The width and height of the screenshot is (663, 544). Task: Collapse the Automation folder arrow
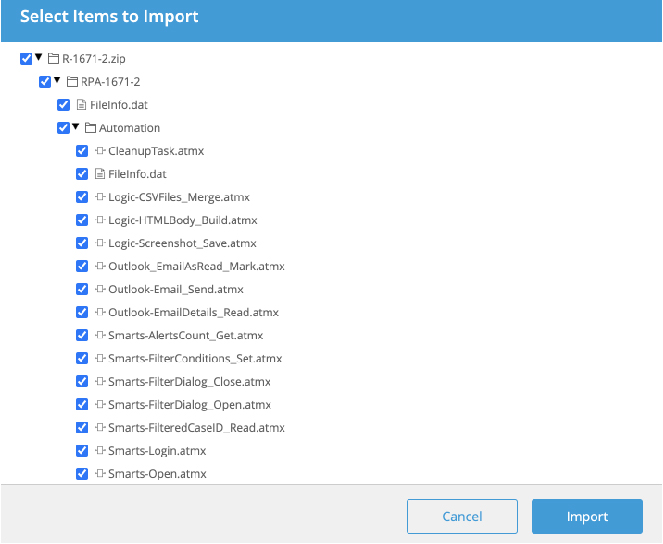pos(76,126)
